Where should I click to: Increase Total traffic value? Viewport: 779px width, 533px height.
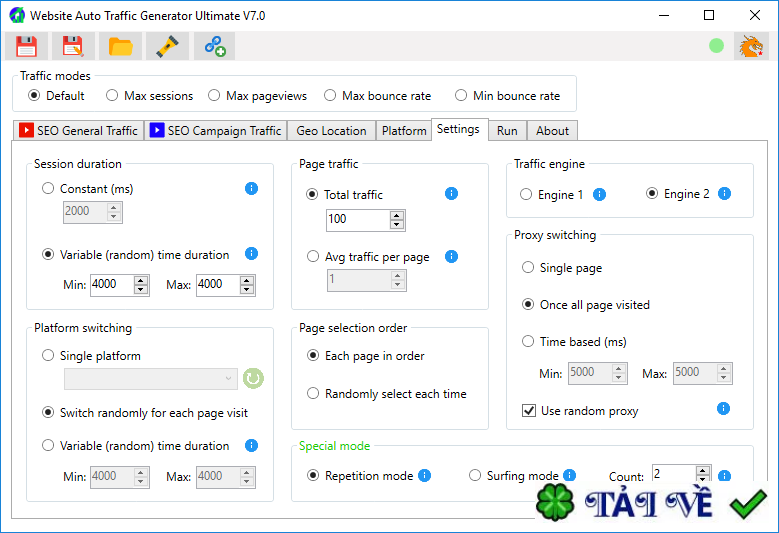[x=396, y=216]
